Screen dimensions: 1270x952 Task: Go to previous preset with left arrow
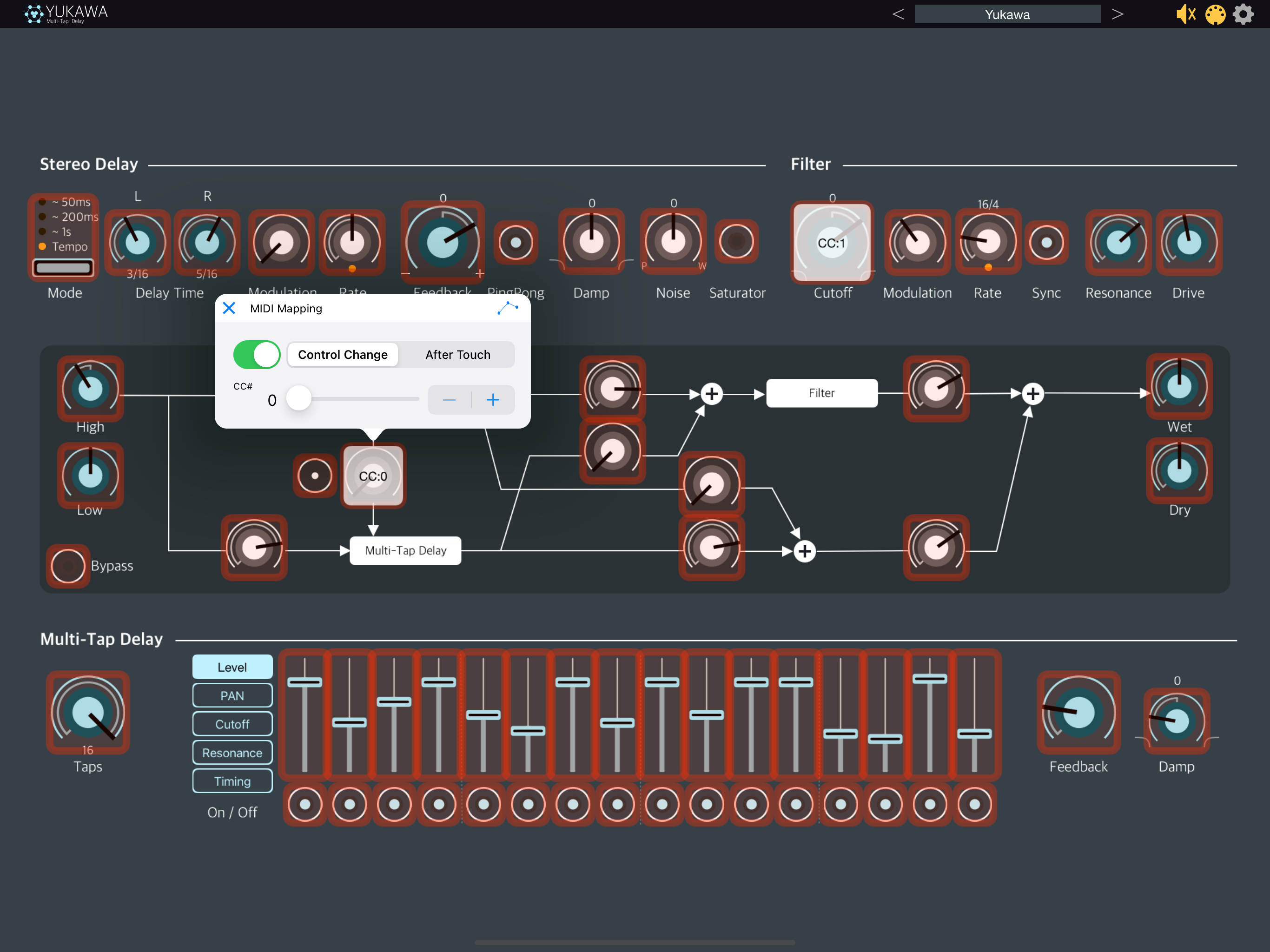click(899, 14)
